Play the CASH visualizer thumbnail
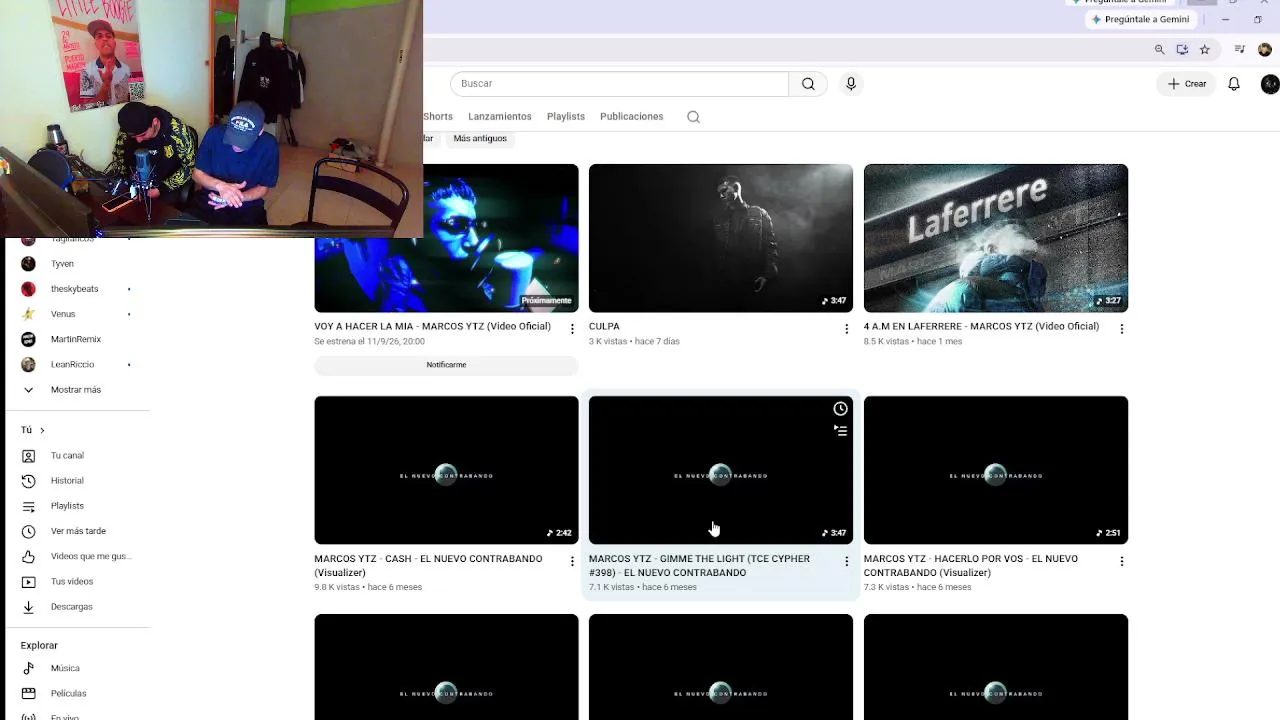 tap(446, 470)
